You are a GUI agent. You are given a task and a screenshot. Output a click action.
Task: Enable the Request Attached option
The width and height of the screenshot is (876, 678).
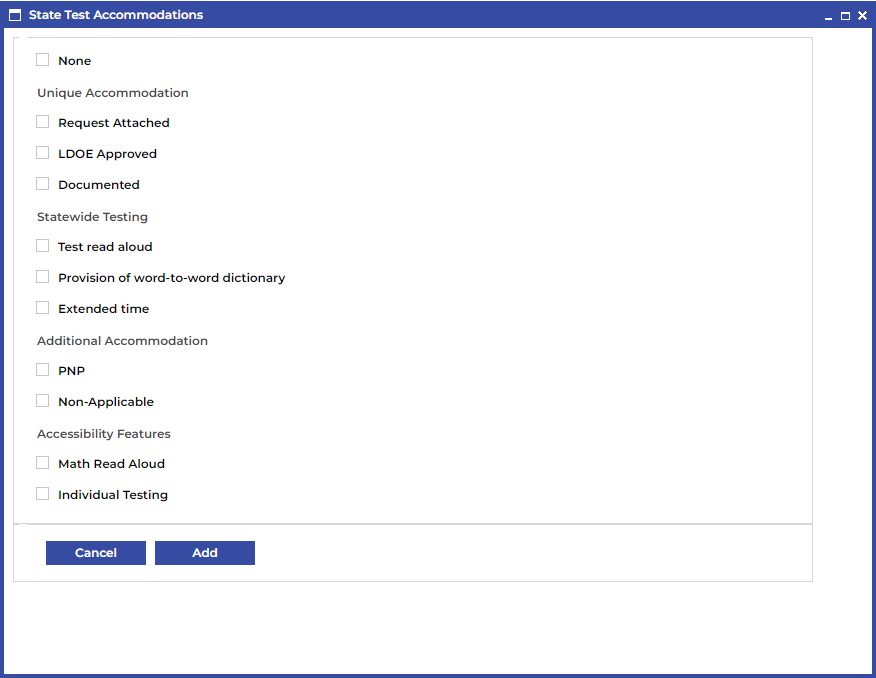[x=43, y=122]
